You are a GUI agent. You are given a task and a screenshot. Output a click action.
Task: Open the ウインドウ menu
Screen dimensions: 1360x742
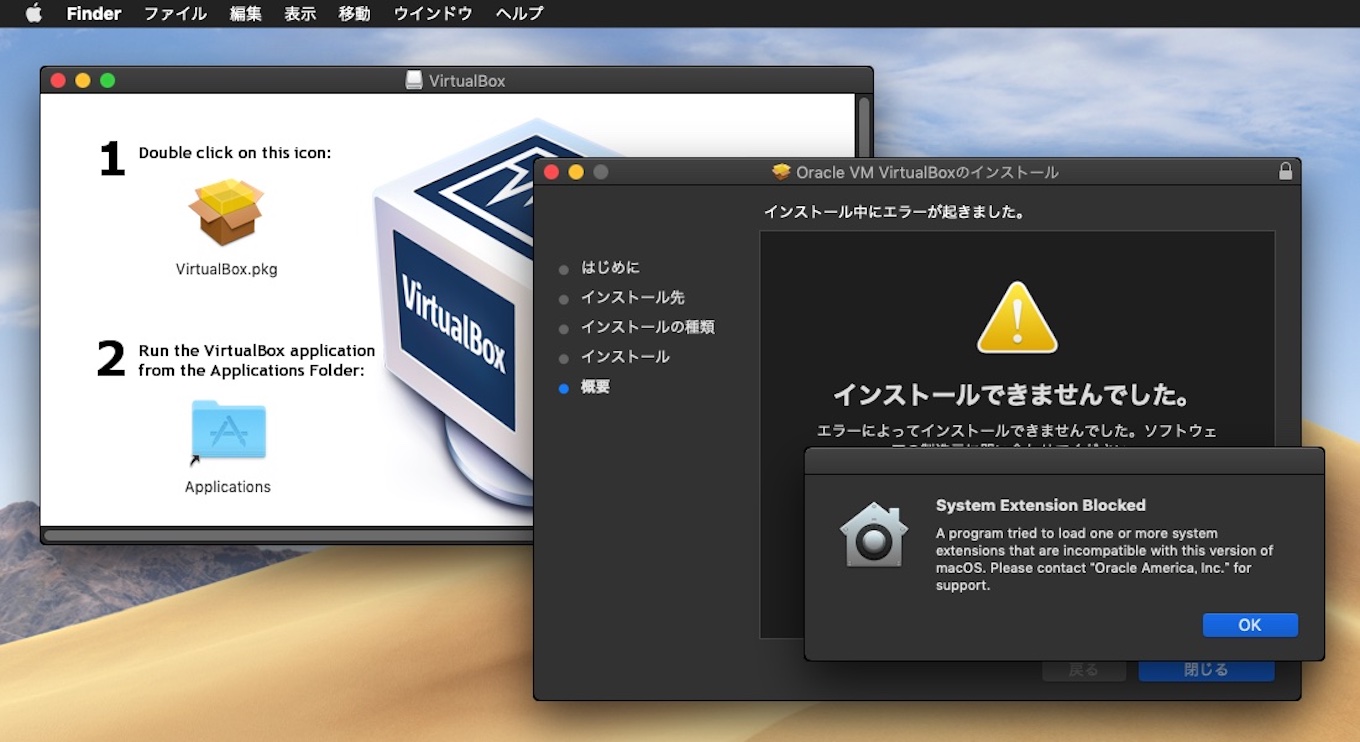point(433,13)
